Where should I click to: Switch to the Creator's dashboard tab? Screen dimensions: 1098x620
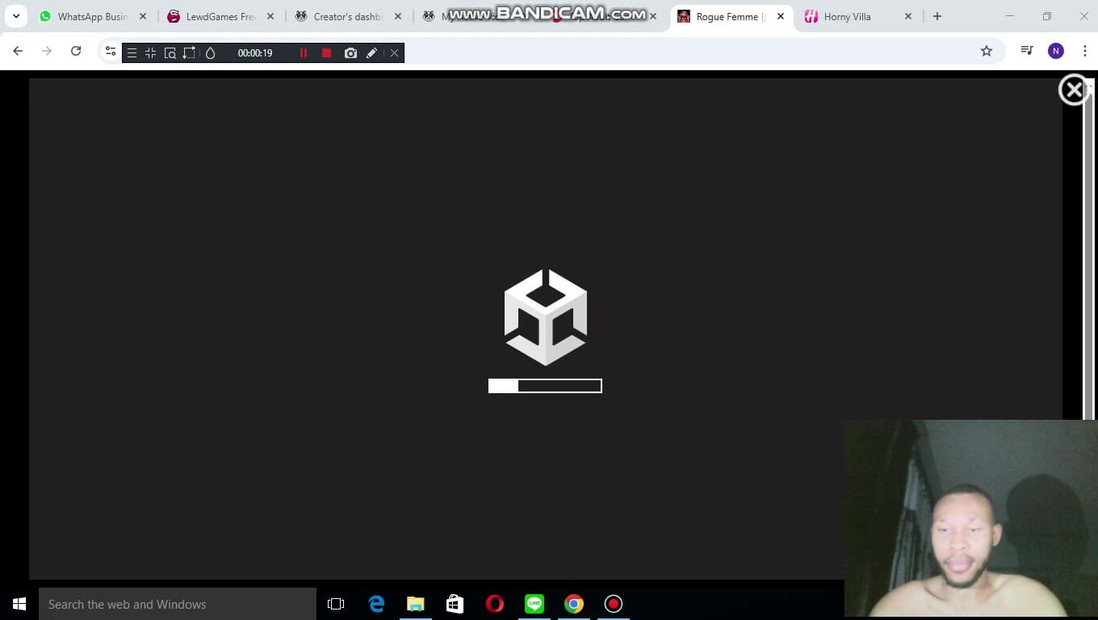point(348,16)
